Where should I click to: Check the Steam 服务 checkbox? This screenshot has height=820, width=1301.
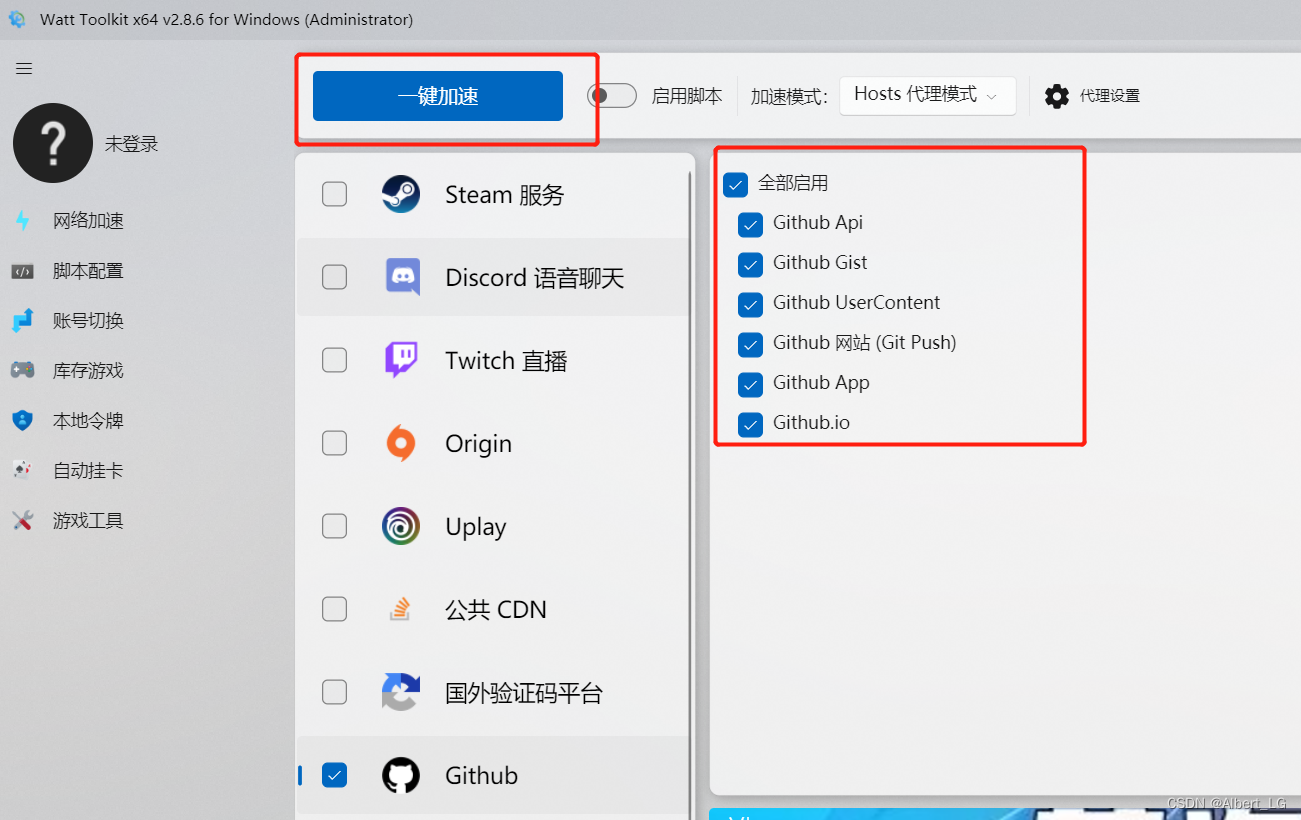tap(335, 194)
